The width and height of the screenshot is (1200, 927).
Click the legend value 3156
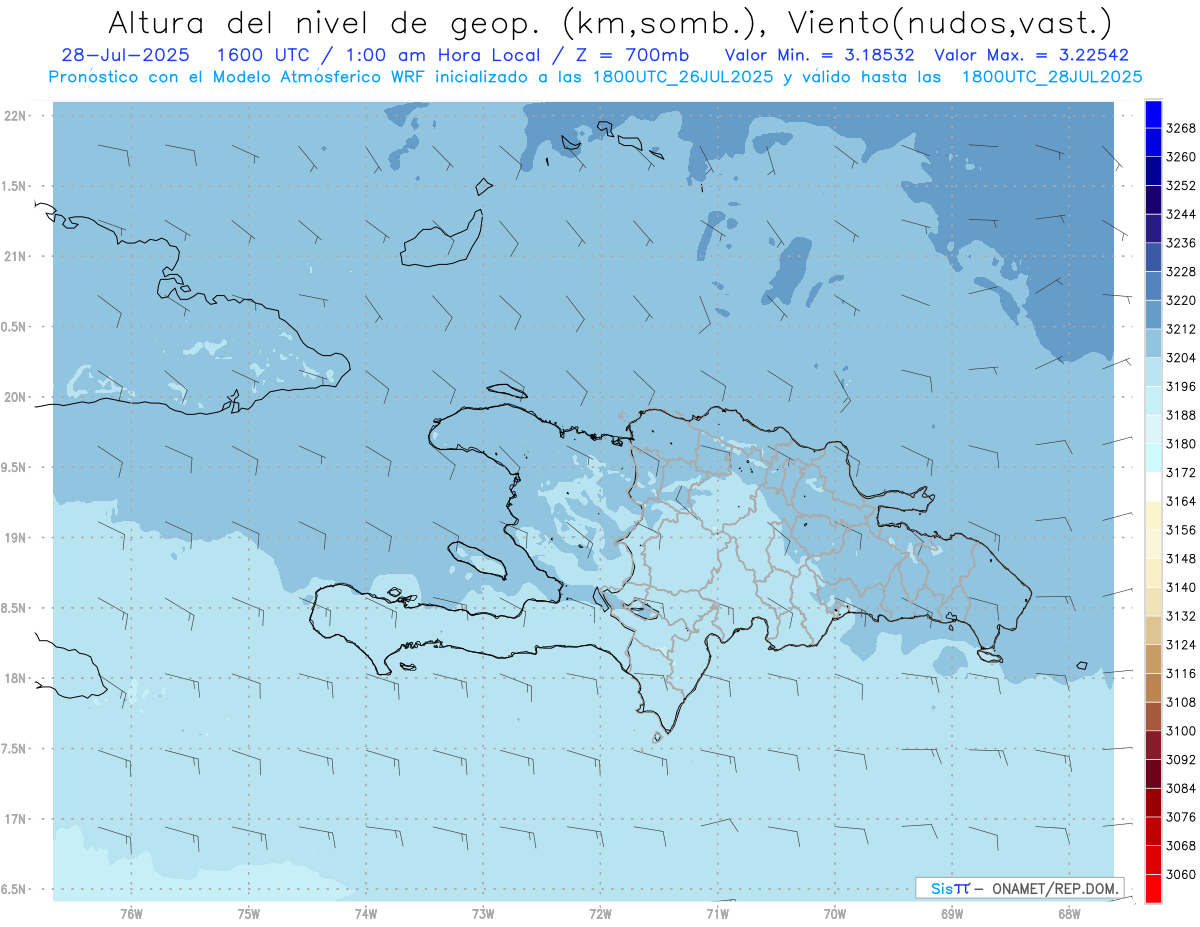(1180, 530)
